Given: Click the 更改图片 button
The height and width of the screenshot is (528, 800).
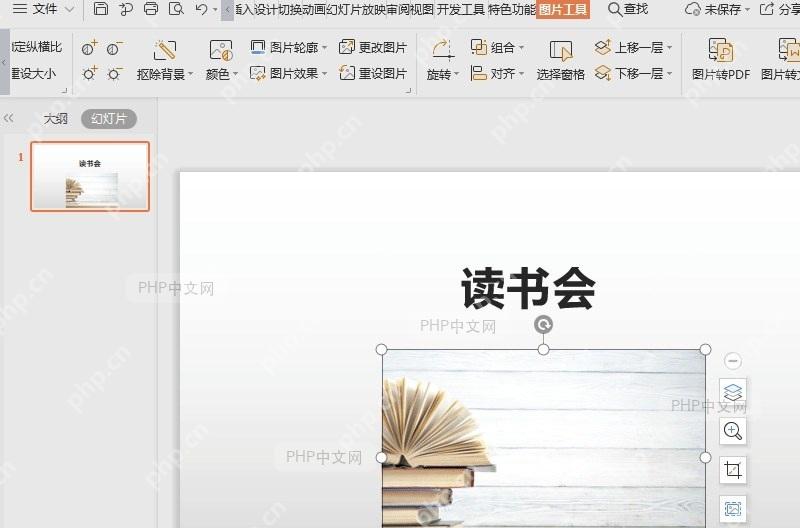Looking at the screenshot, I should tap(373, 47).
